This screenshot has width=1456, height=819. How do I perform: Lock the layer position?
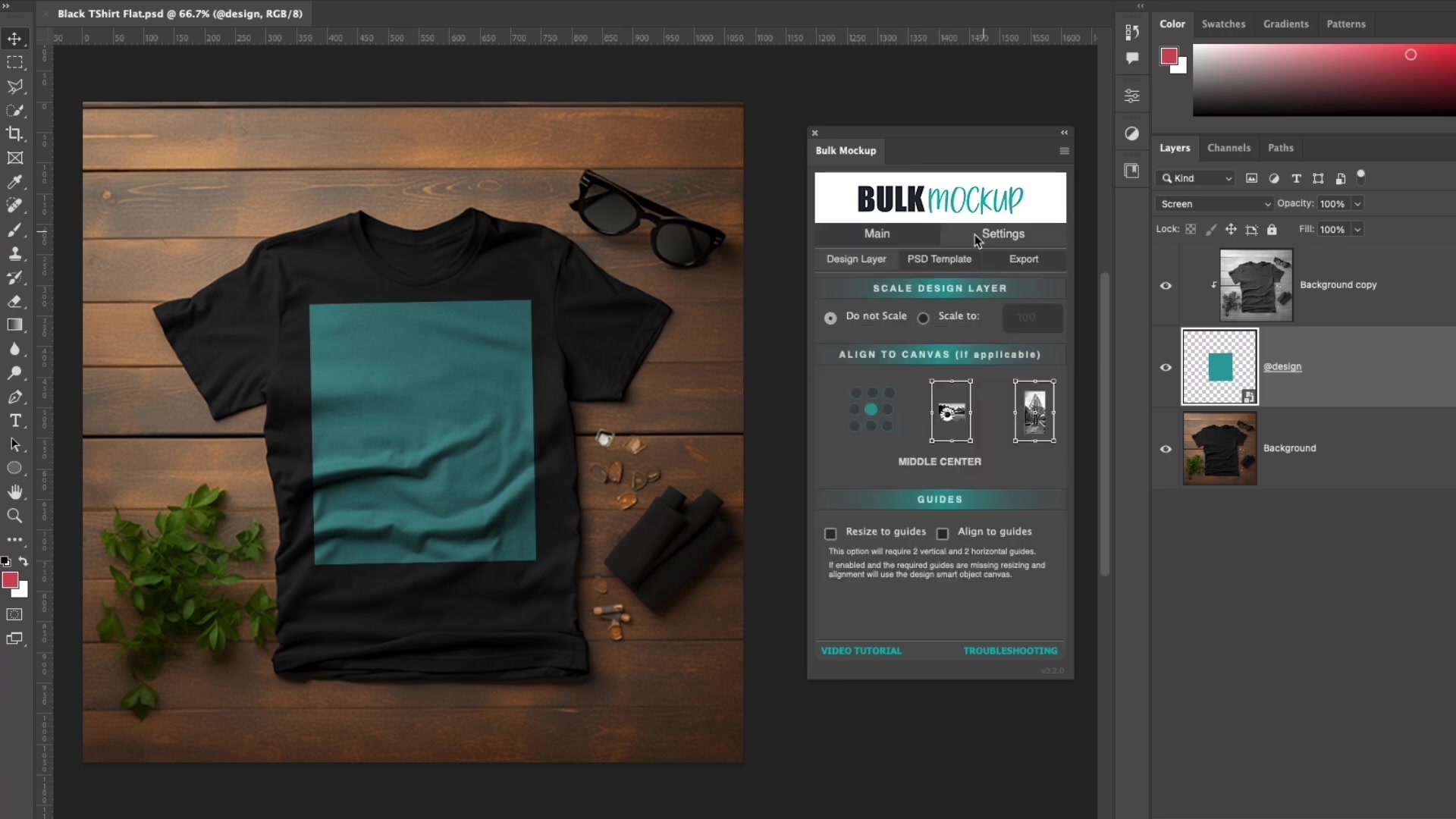click(x=1232, y=229)
